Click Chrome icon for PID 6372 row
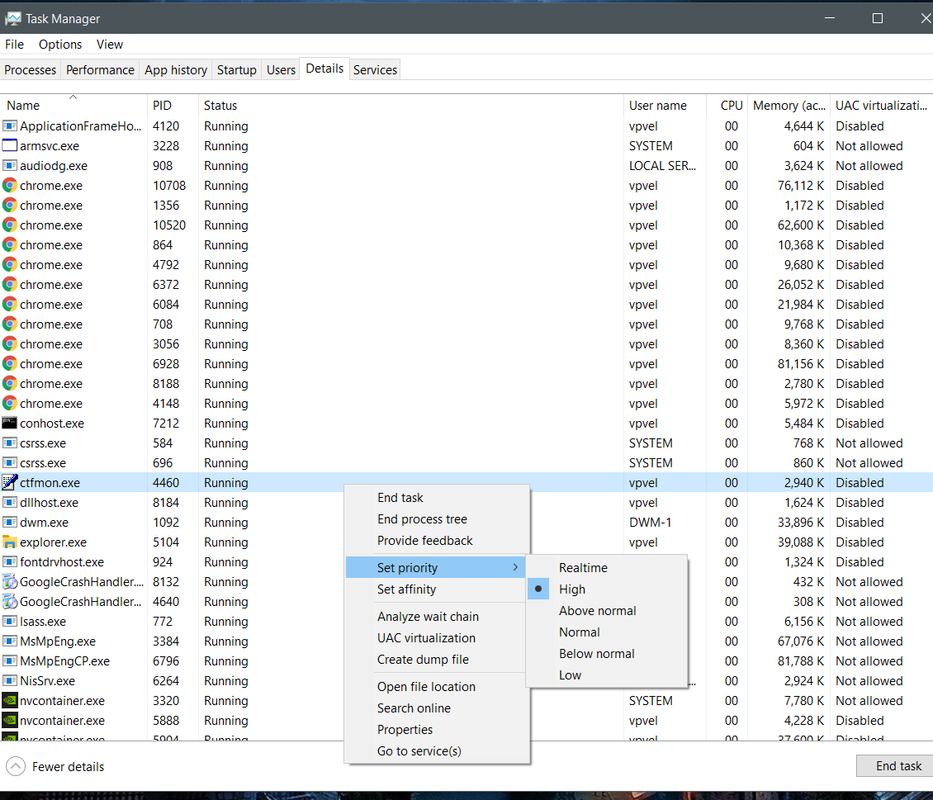933x800 pixels. (x=10, y=284)
